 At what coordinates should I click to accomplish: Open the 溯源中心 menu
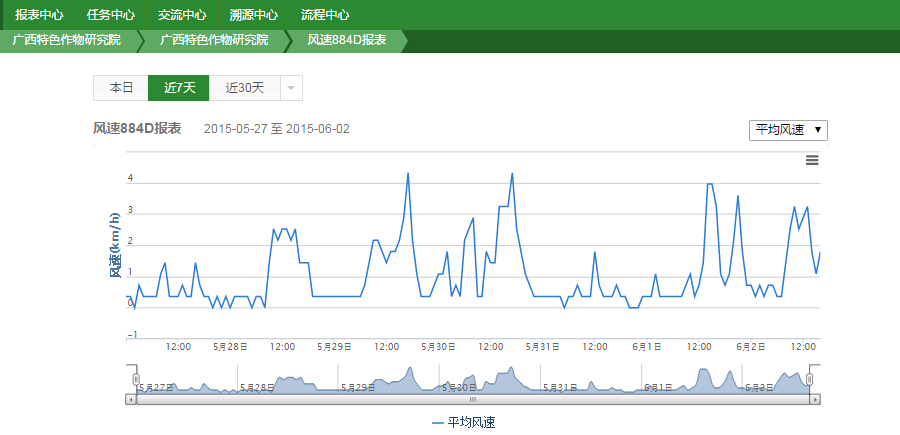click(x=254, y=15)
